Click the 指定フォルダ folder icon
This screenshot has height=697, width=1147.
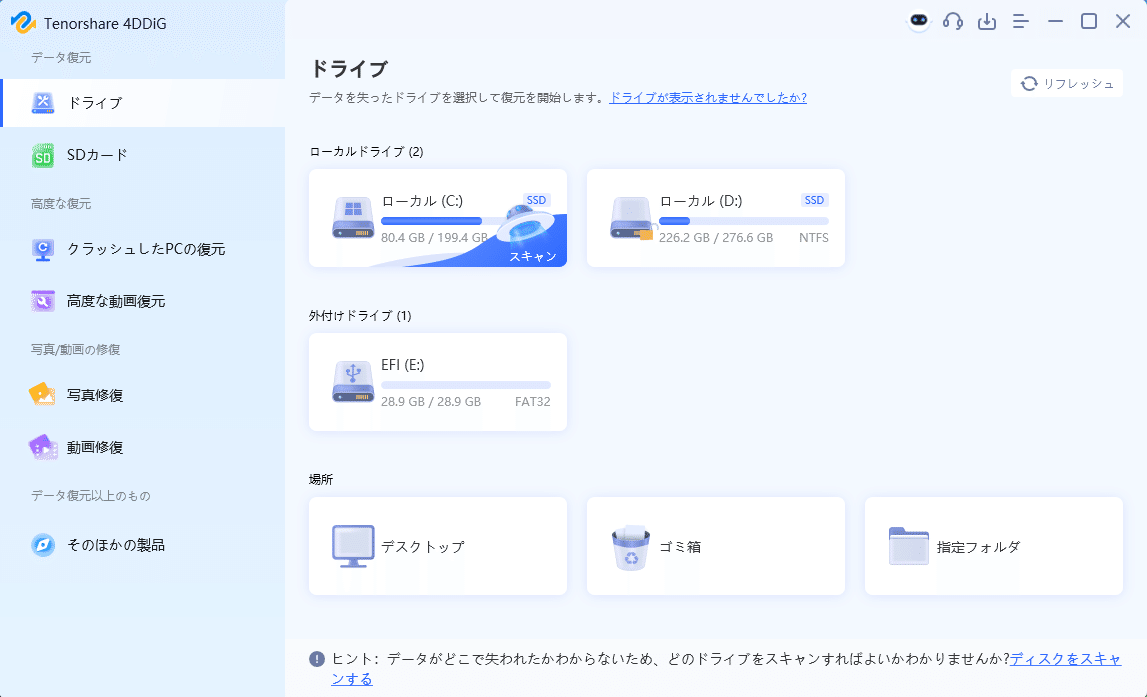click(909, 546)
